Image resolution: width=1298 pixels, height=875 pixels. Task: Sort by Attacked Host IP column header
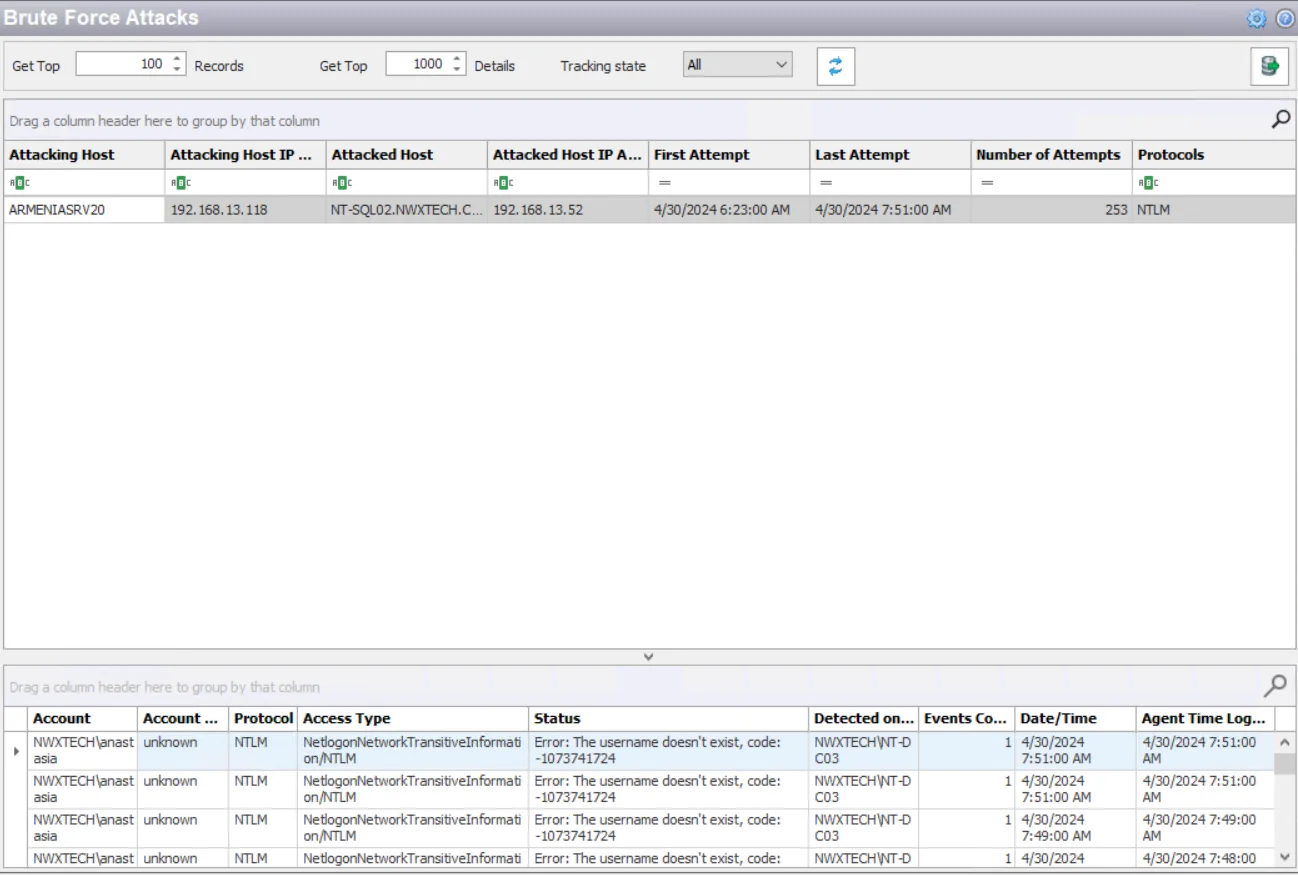(568, 155)
